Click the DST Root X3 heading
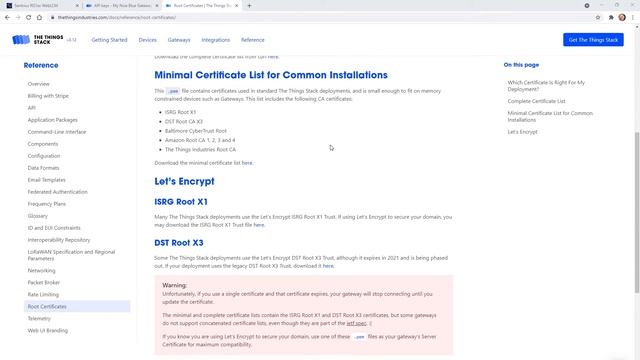Viewport: 640px width, 360px height. tap(179, 243)
